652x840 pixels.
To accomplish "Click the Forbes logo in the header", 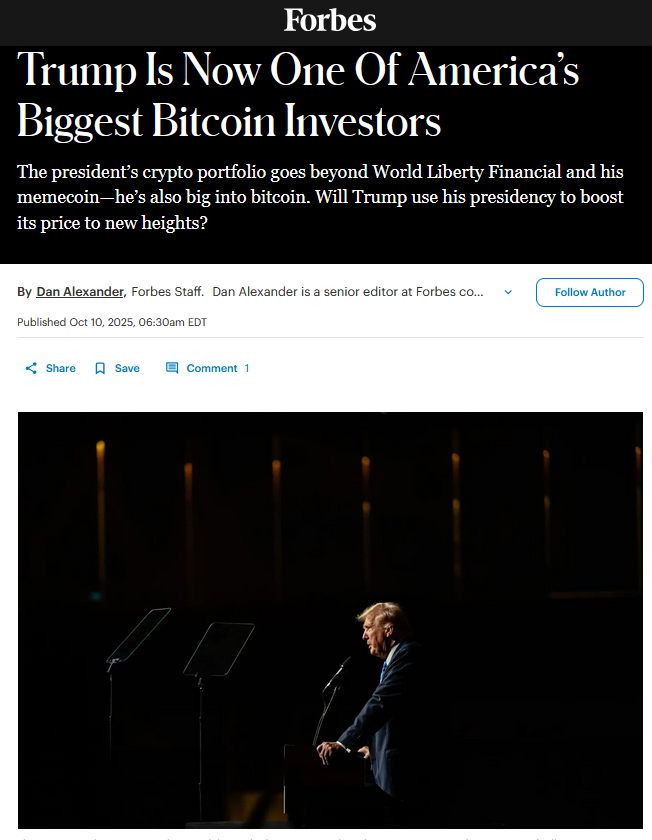I will [x=329, y=20].
